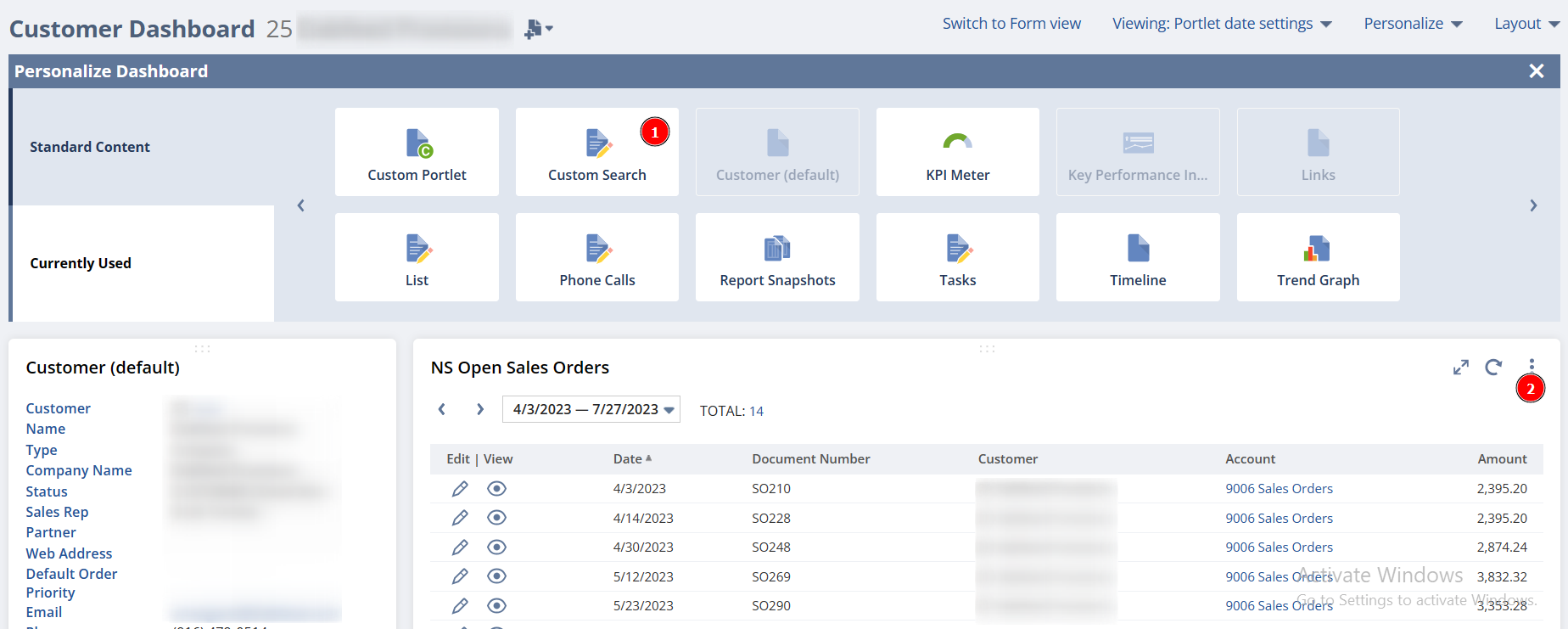Grab the Customer (default) portlet drag handle

pos(202,348)
